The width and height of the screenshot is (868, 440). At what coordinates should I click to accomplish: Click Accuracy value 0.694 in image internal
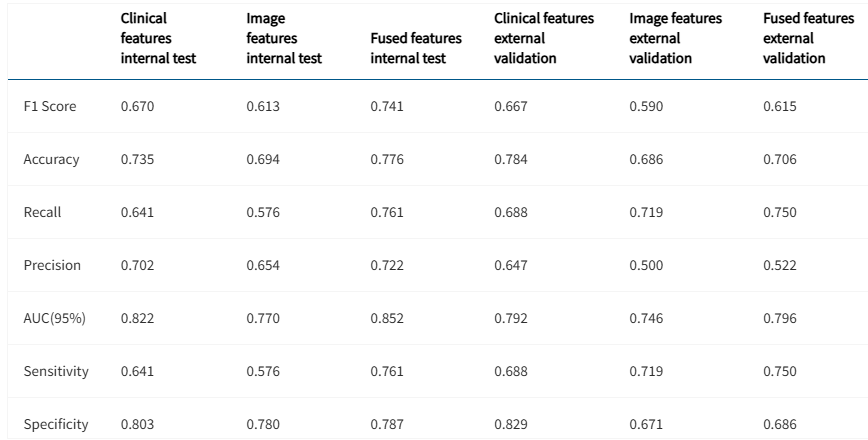tap(263, 159)
